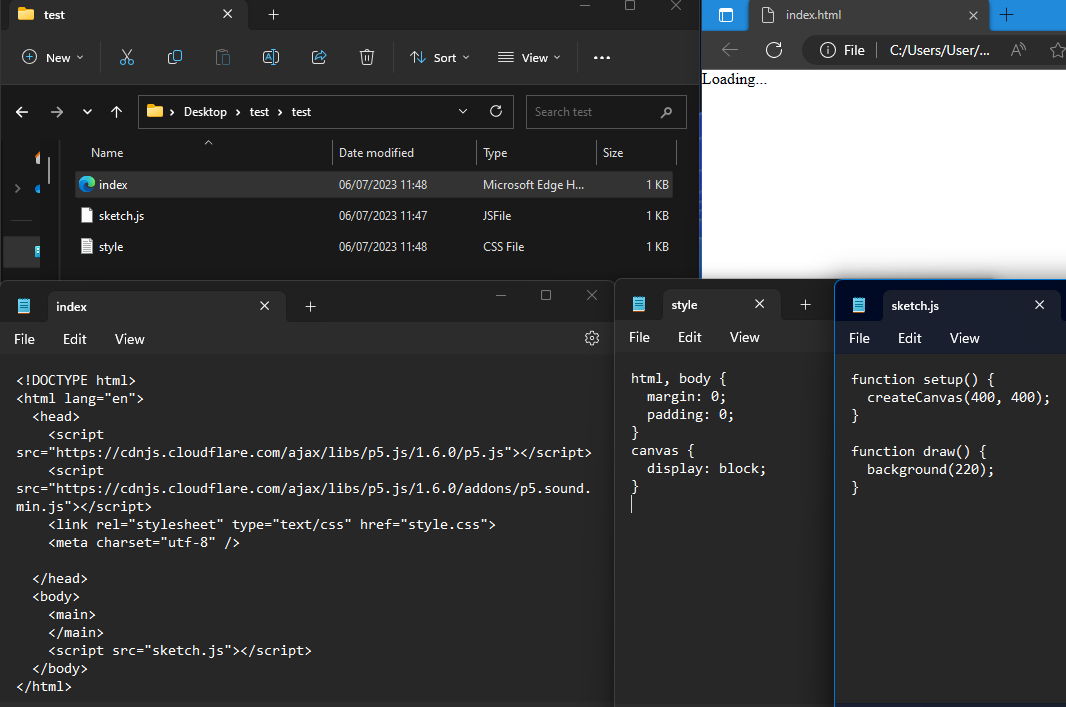
Task: Click the Edge back arrow button
Action: click(729, 50)
